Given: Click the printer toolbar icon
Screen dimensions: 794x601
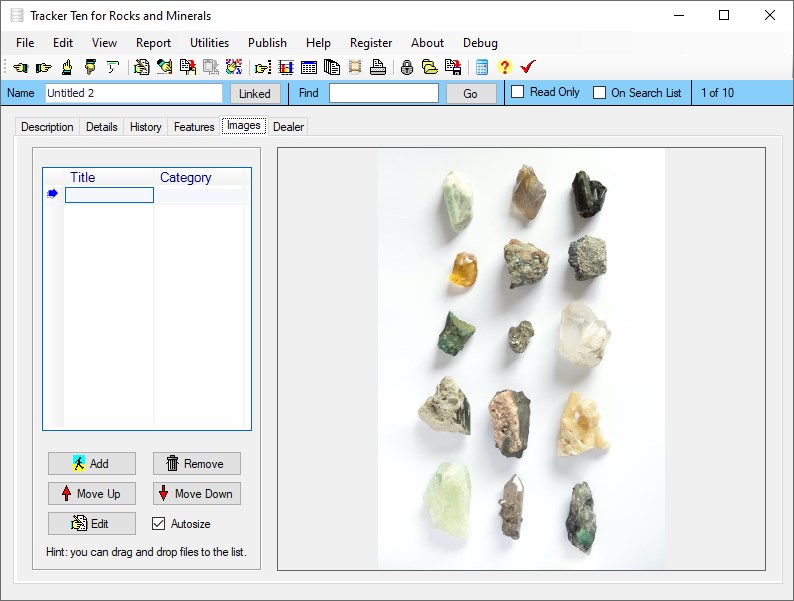Looking at the screenshot, I should (x=378, y=67).
